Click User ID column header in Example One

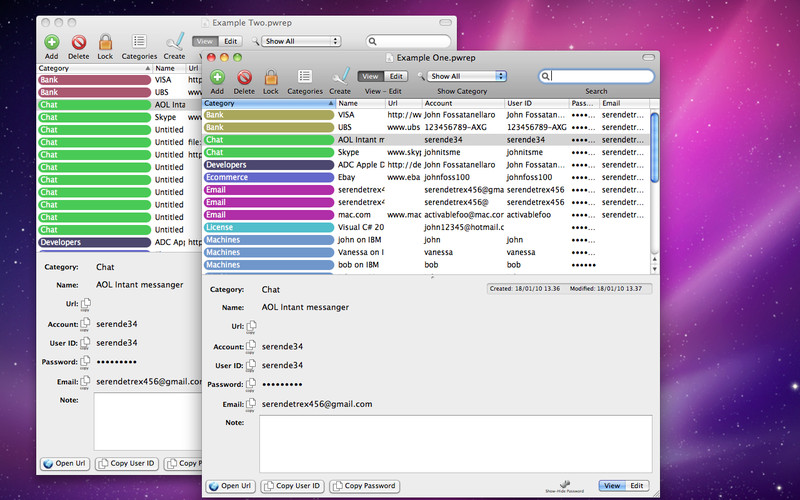(537, 104)
